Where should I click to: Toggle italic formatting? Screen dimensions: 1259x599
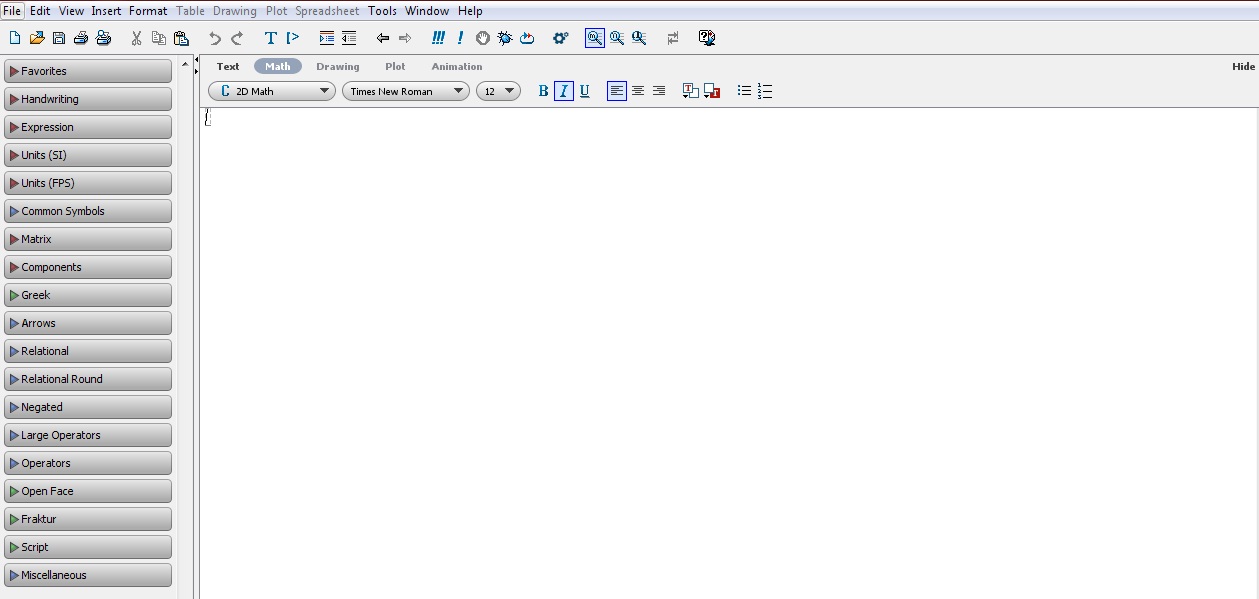(x=563, y=91)
